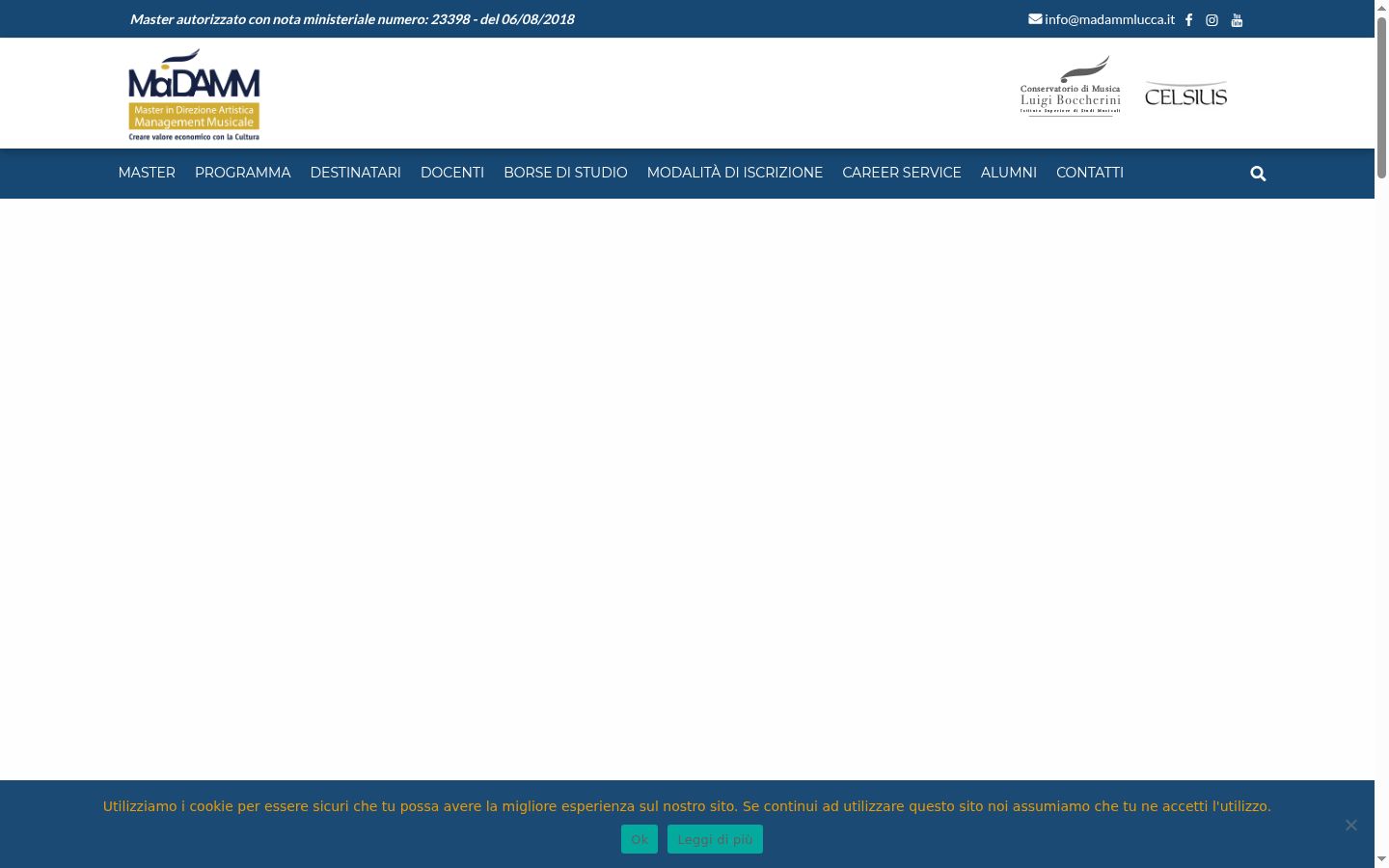The height and width of the screenshot is (868, 1389).
Task: Click the info@madammlucca.it email link
Action: [1109, 19]
